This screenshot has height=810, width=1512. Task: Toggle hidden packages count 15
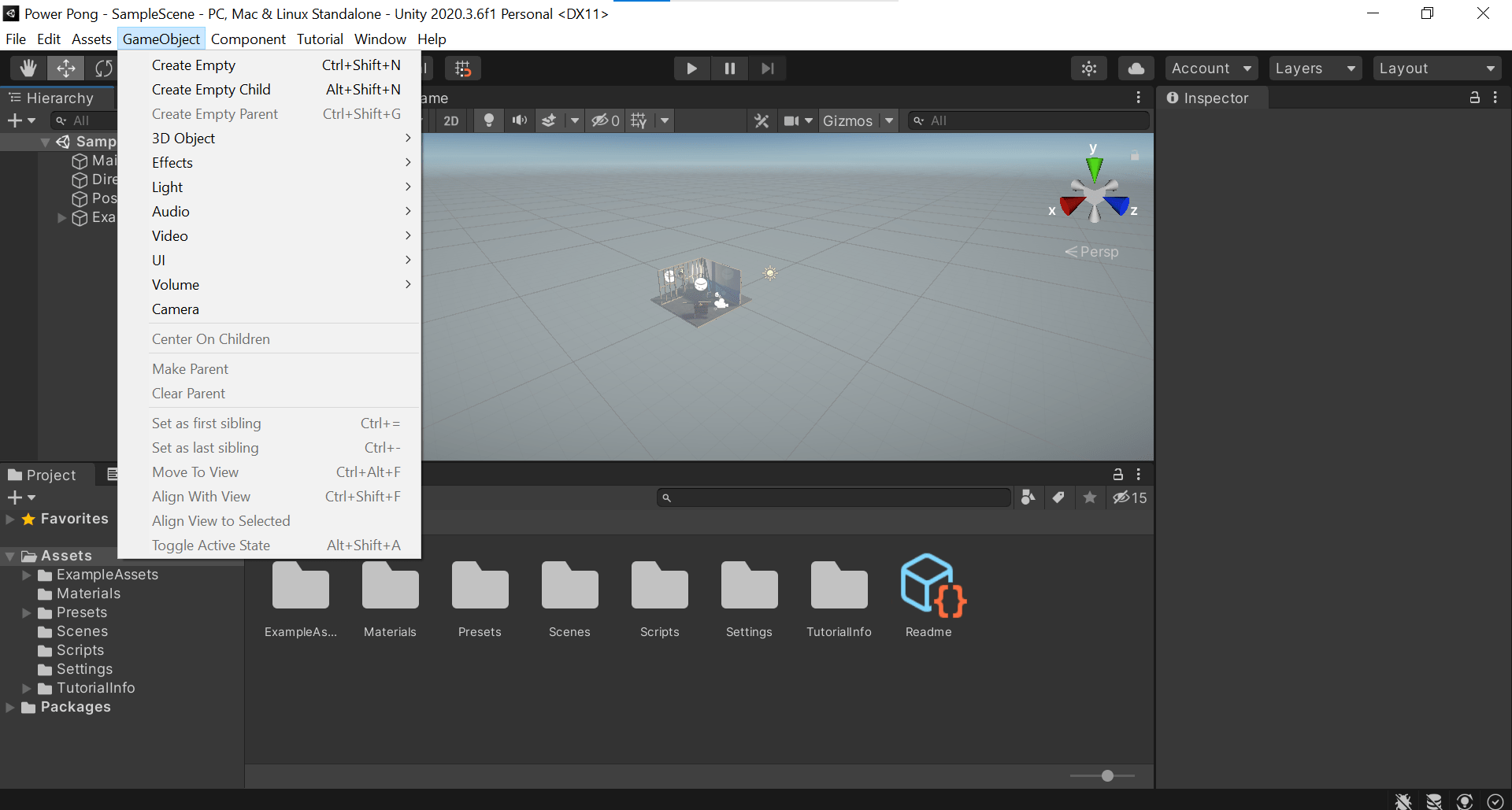(1129, 497)
